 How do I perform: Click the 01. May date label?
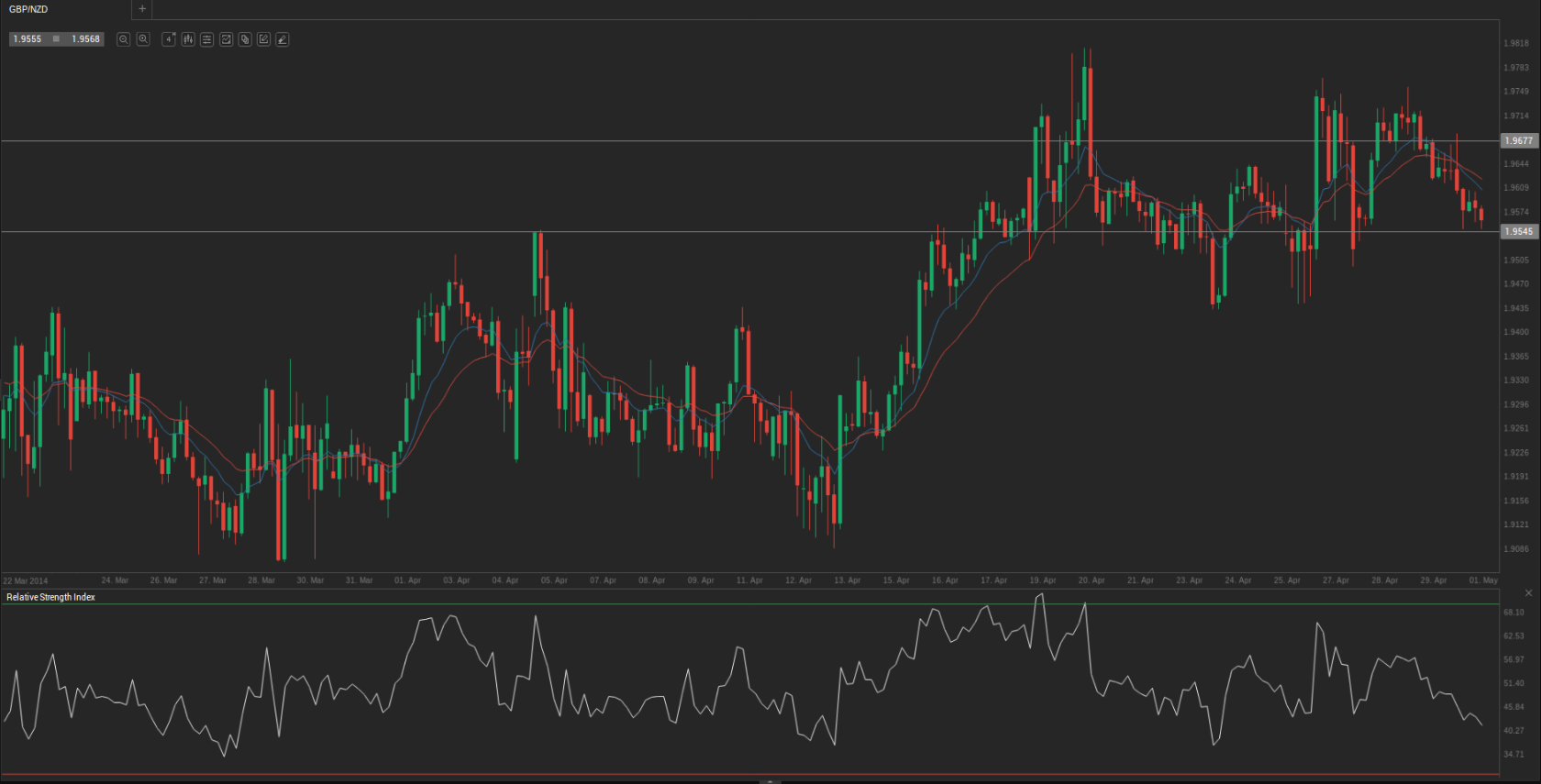1482,580
